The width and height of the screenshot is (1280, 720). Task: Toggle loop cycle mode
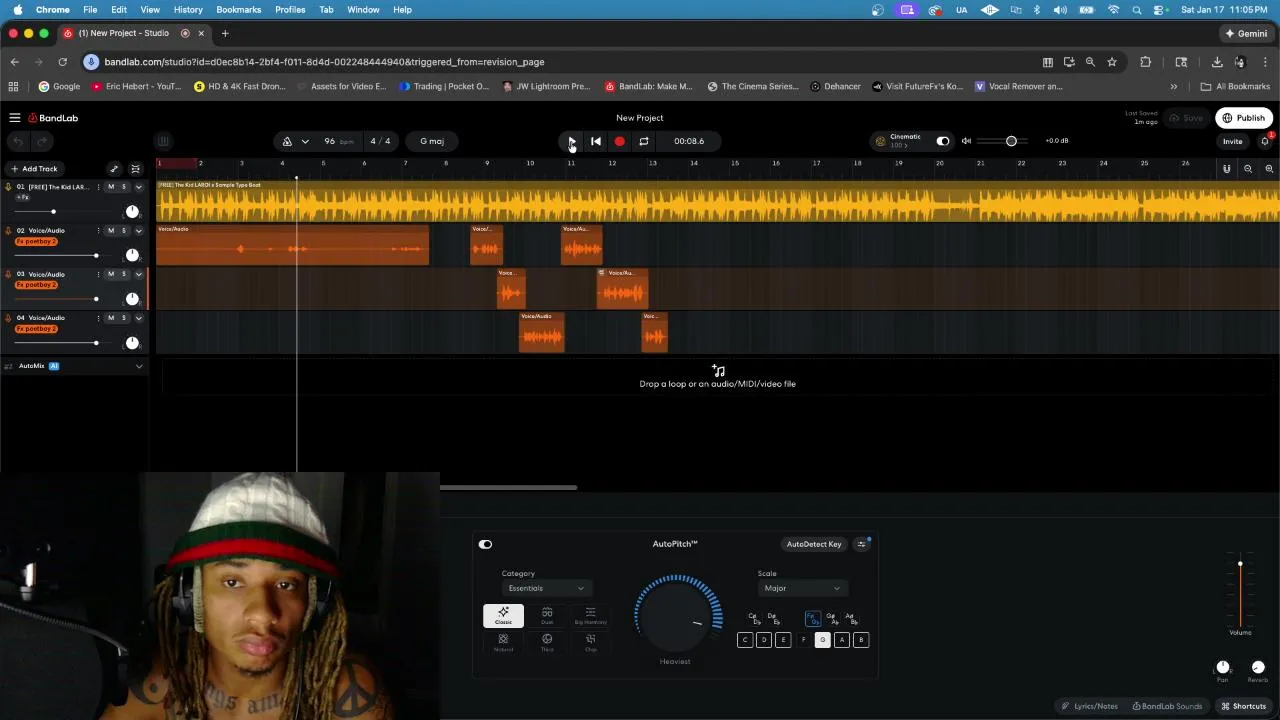(x=644, y=141)
